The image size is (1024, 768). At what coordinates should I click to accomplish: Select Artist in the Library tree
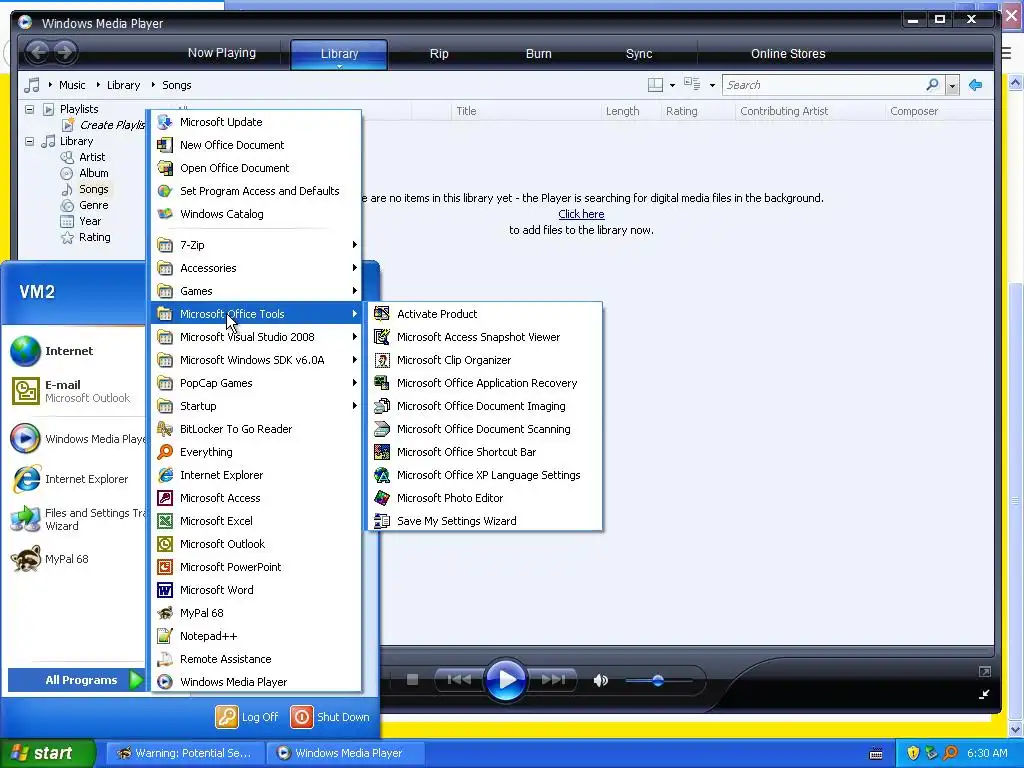[92, 157]
